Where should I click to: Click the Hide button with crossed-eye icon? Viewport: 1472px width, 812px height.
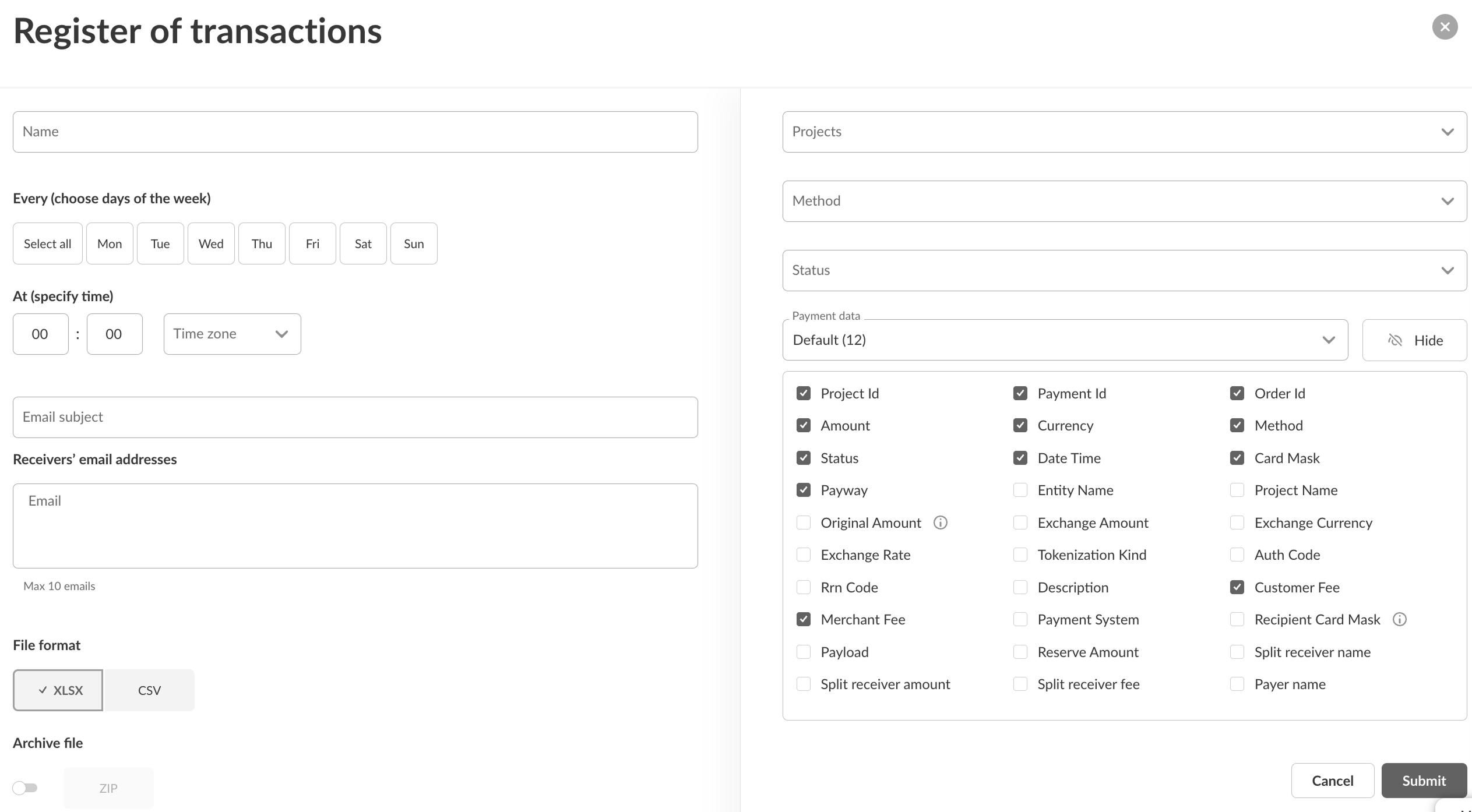pos(1414,340)
